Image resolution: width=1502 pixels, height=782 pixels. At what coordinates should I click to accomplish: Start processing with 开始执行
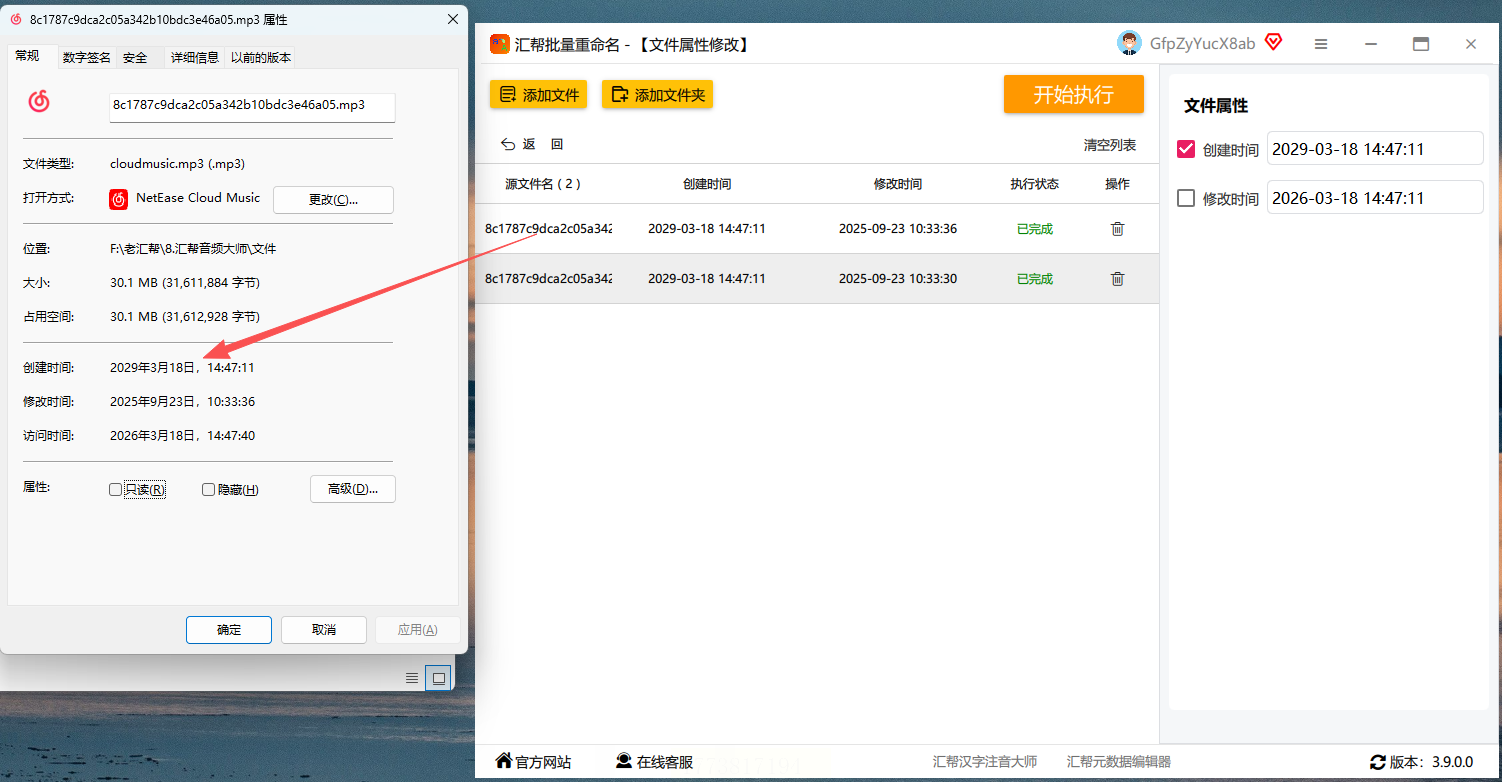(x=1073, y=94)
